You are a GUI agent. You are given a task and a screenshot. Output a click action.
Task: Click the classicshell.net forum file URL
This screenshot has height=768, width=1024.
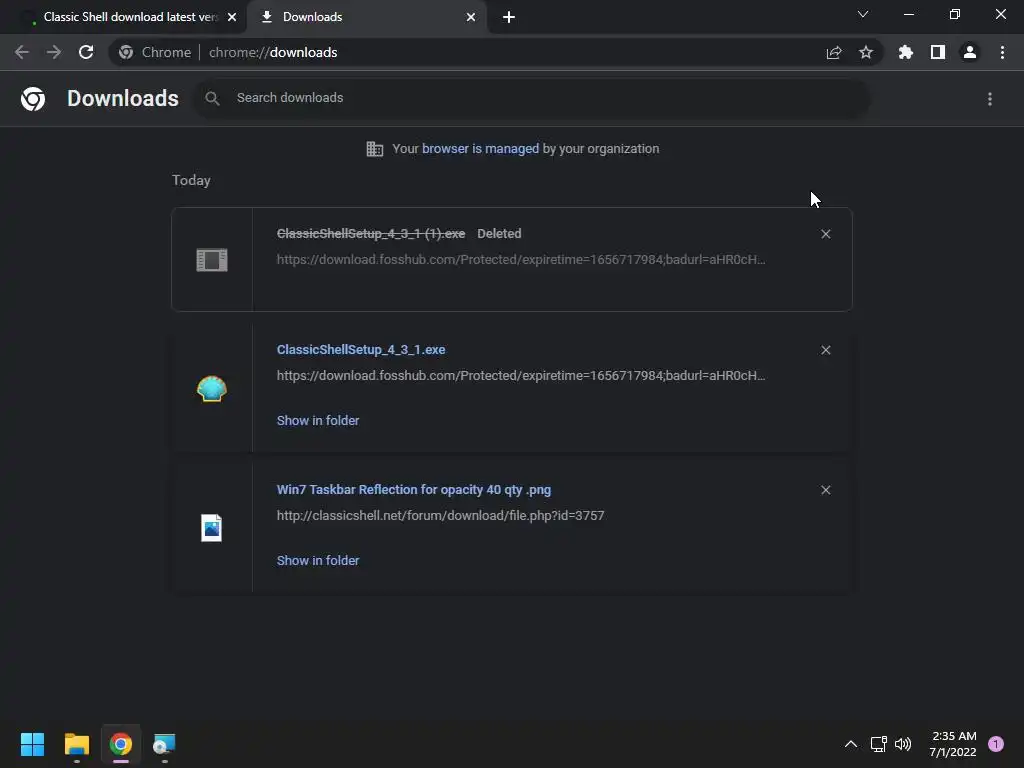(441, 515)
